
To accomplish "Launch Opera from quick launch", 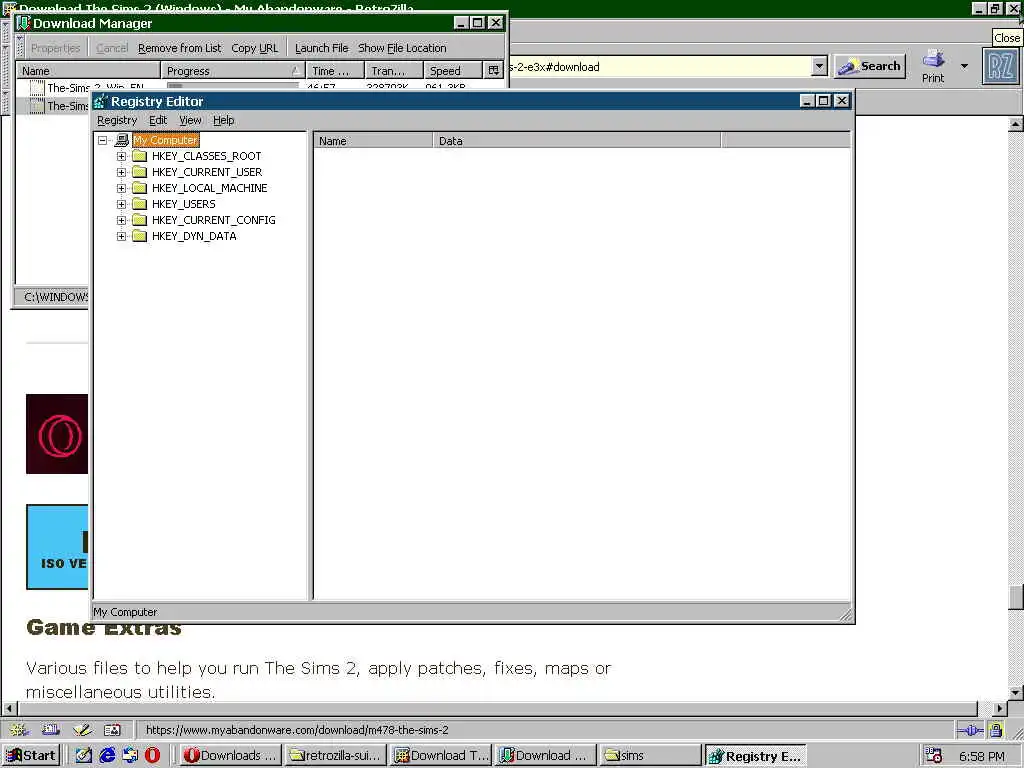I will coord(152,756).
